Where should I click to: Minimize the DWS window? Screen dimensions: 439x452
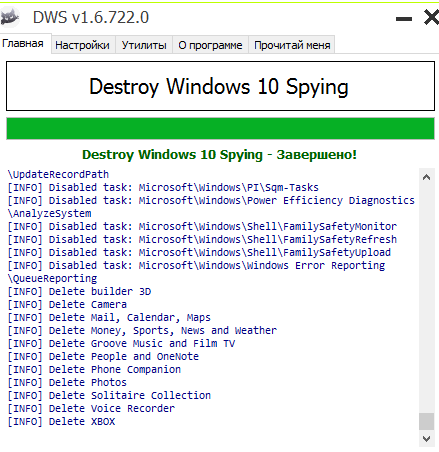coord(404,19)
